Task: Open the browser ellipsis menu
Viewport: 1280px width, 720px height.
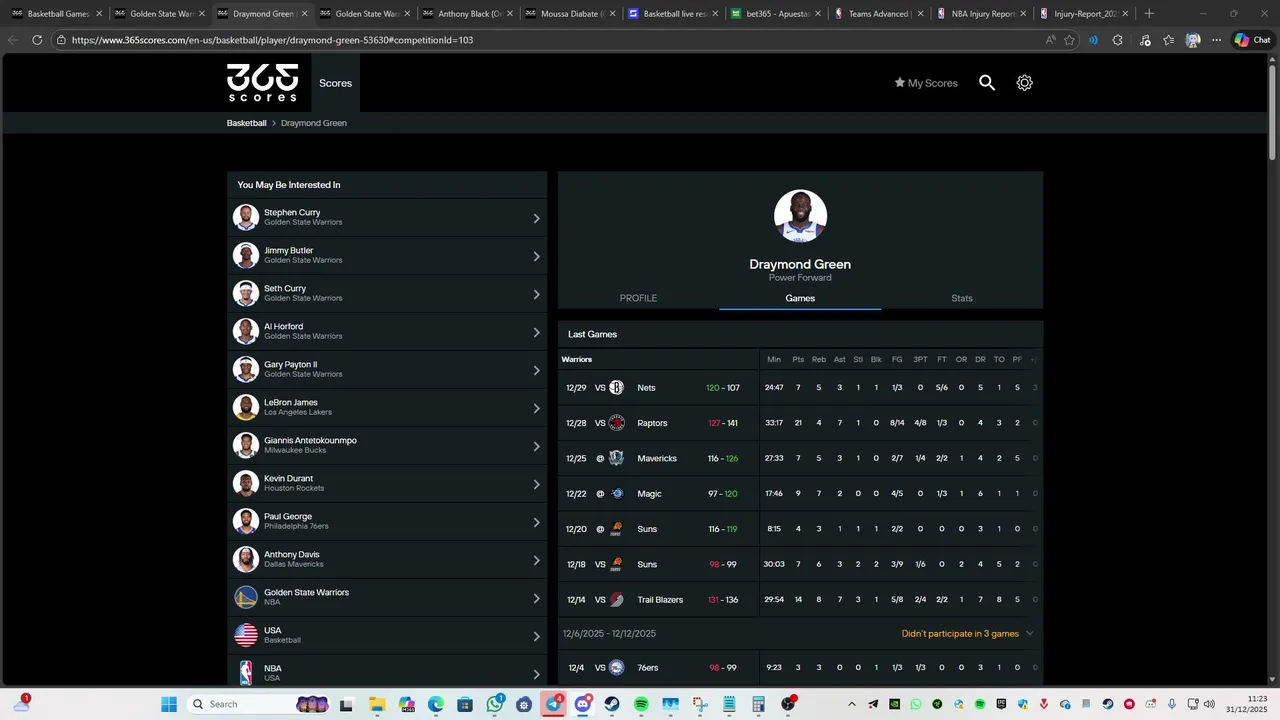Action: 1216,40
